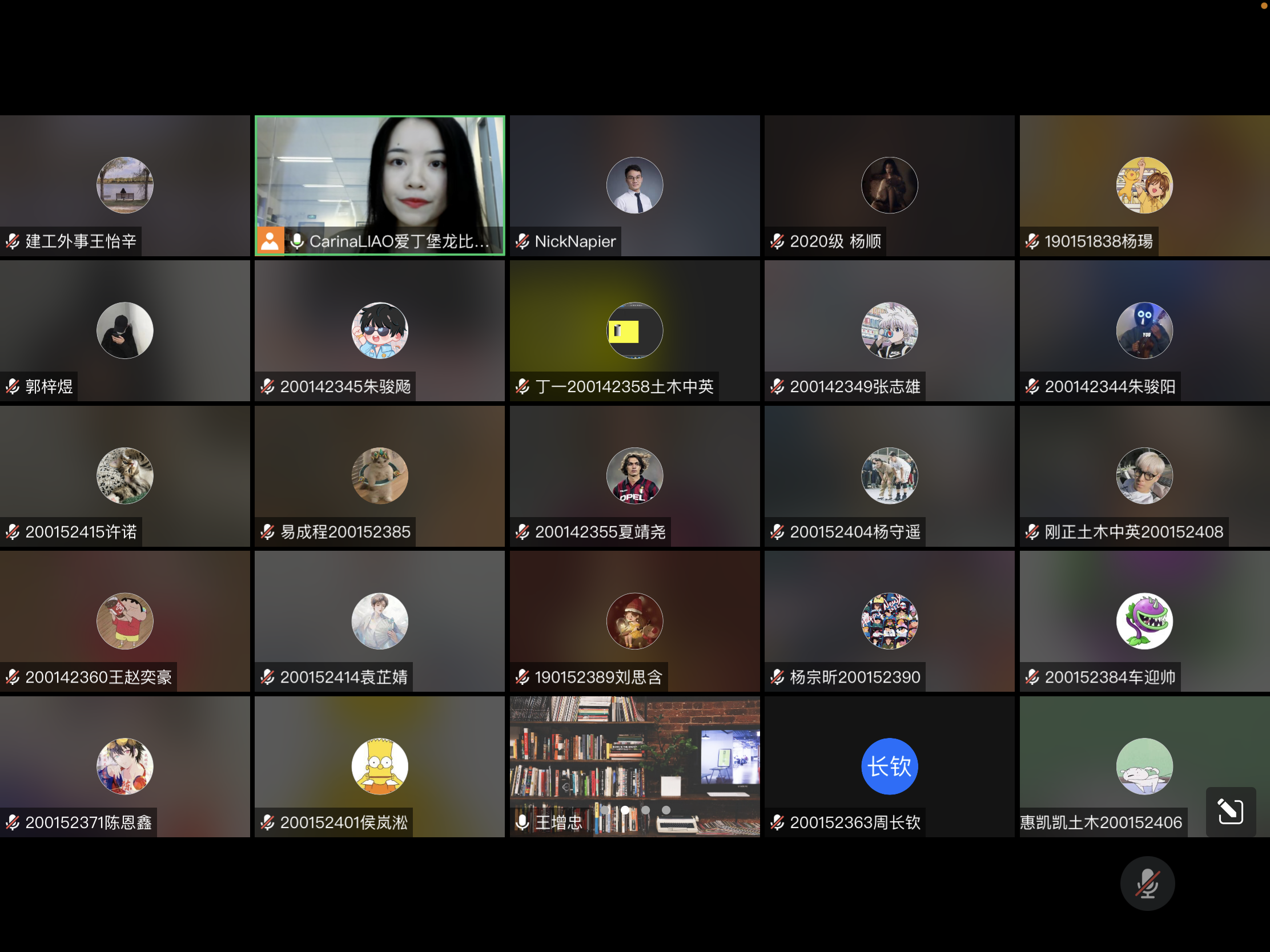Click muted mic icon beside 丁一200142358土木中英

[x=523, y=387]
